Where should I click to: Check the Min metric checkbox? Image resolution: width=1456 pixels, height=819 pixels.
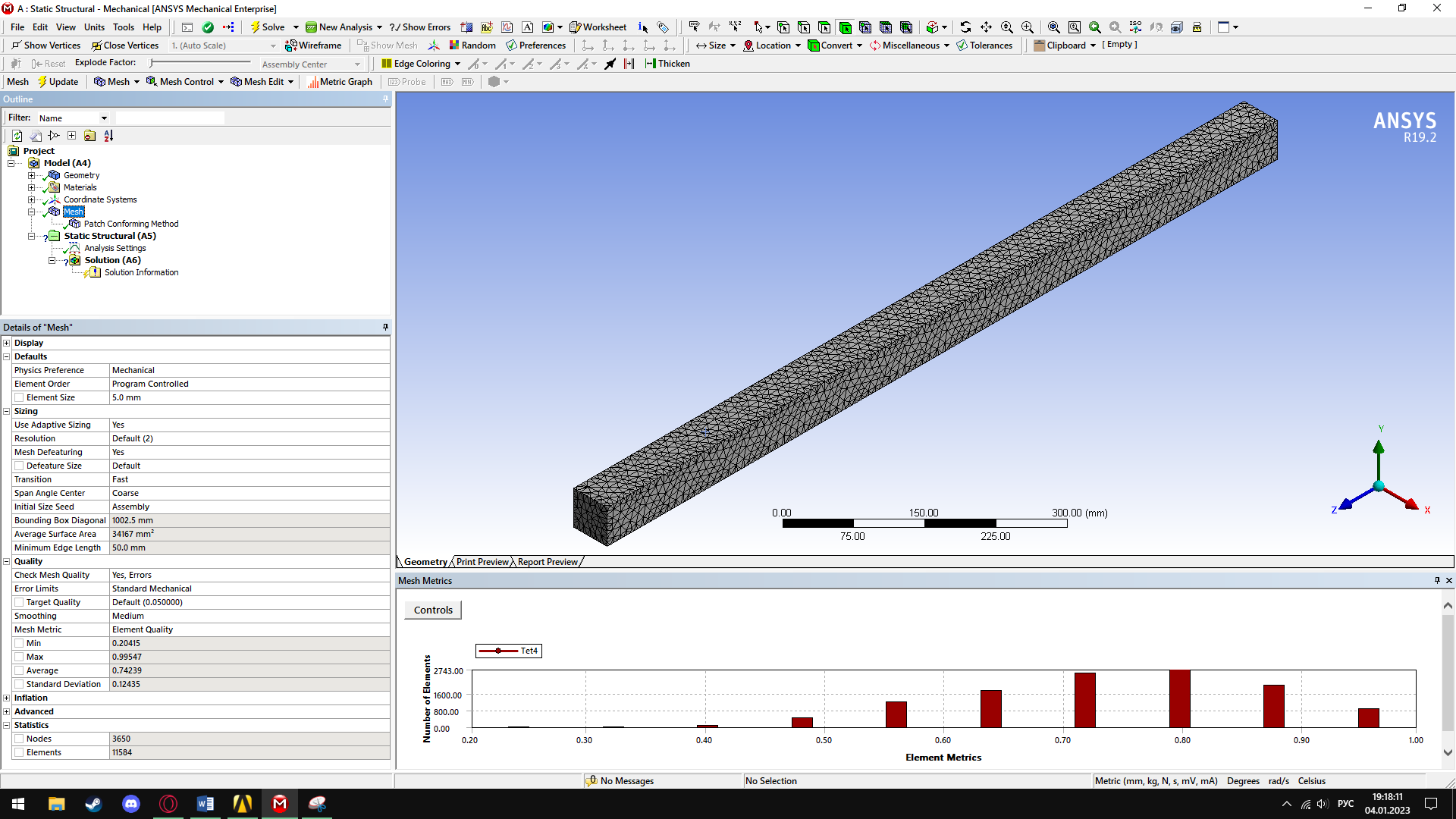(19, 643)
